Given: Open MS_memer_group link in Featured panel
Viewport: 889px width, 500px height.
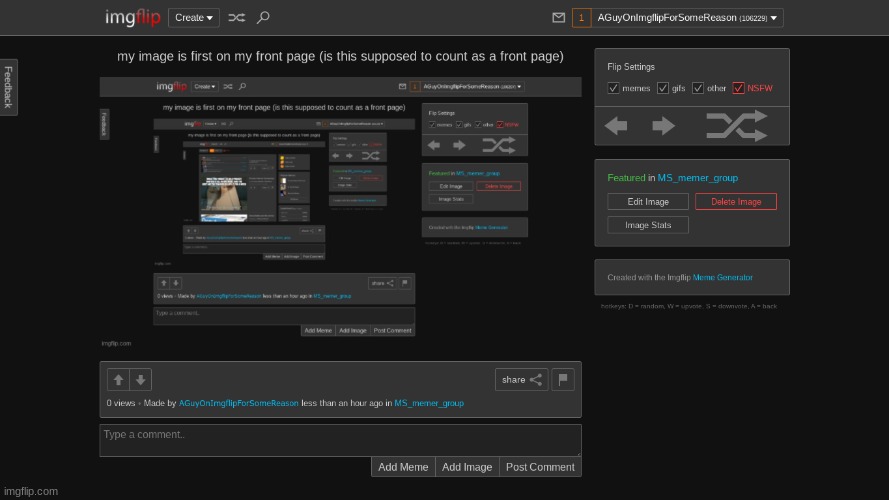Looking at the screenshot, I should [697, 177].
